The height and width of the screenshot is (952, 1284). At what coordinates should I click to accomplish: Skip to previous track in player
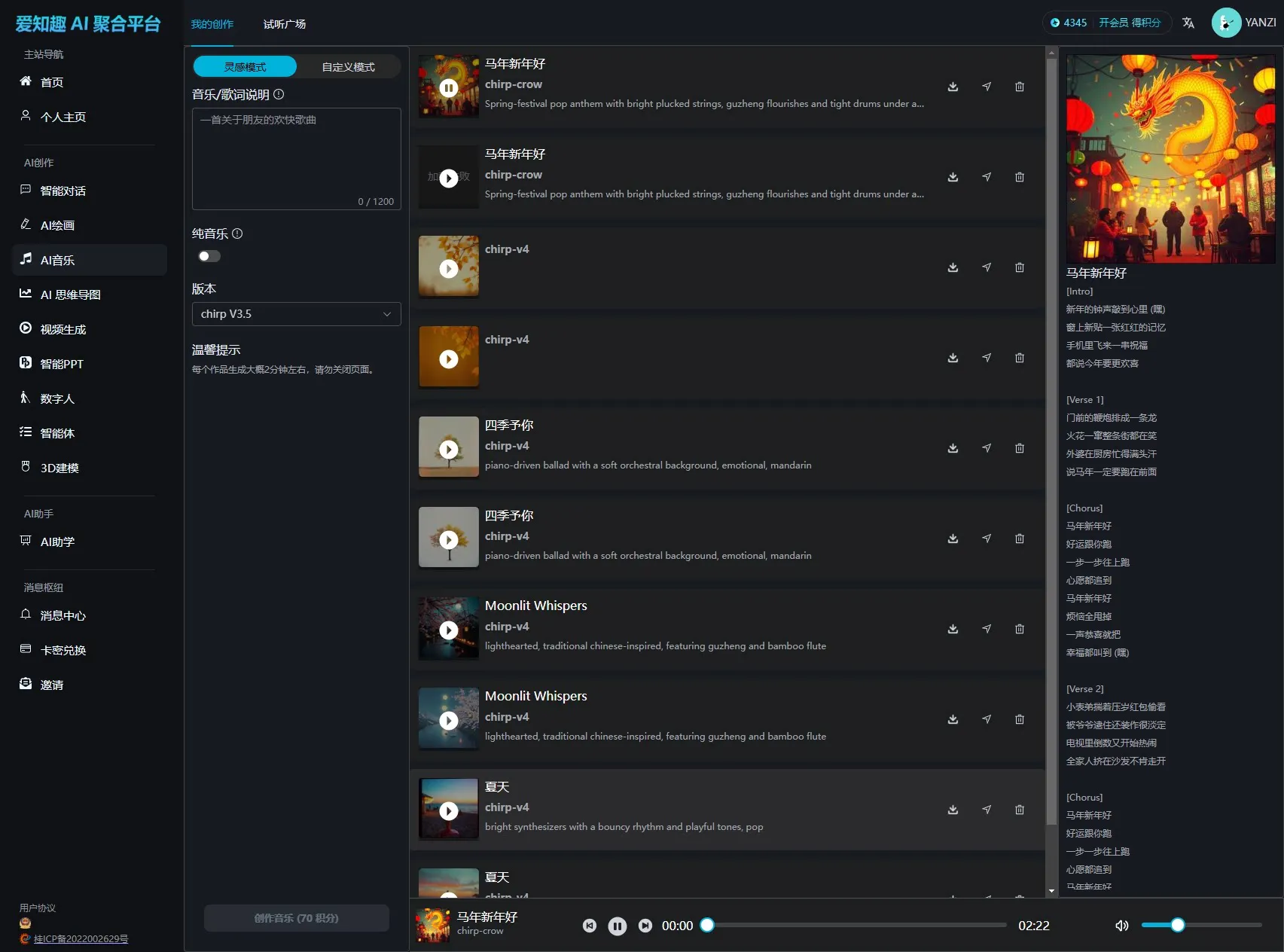pos(590,926)
